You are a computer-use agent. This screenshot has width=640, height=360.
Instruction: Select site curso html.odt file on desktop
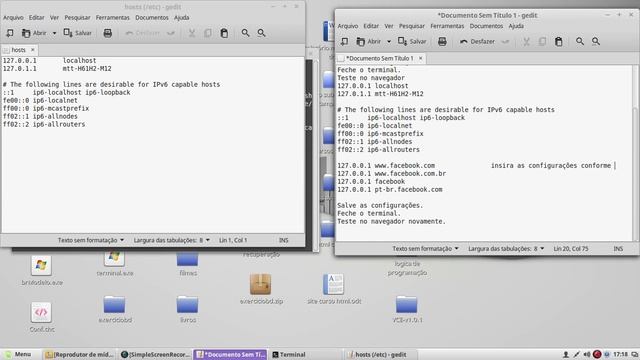click(334, 289)
